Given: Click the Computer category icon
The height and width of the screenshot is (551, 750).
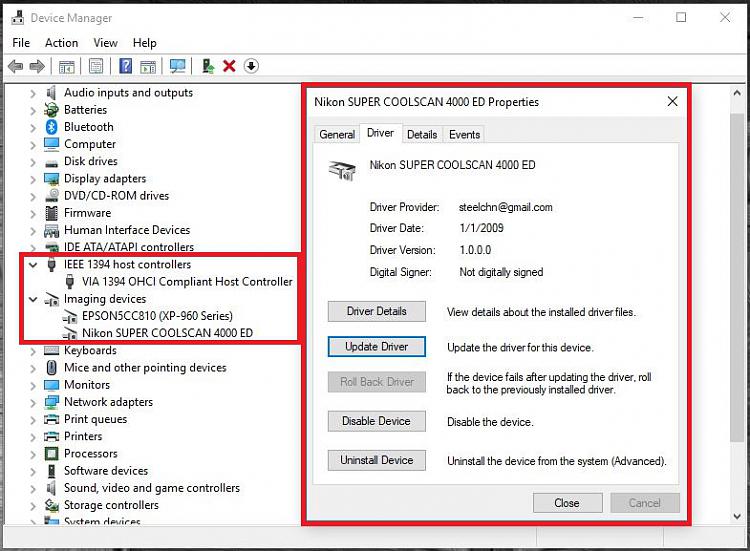Looking at the screenshot, I should pyautogui.click(x=51, y=144).
